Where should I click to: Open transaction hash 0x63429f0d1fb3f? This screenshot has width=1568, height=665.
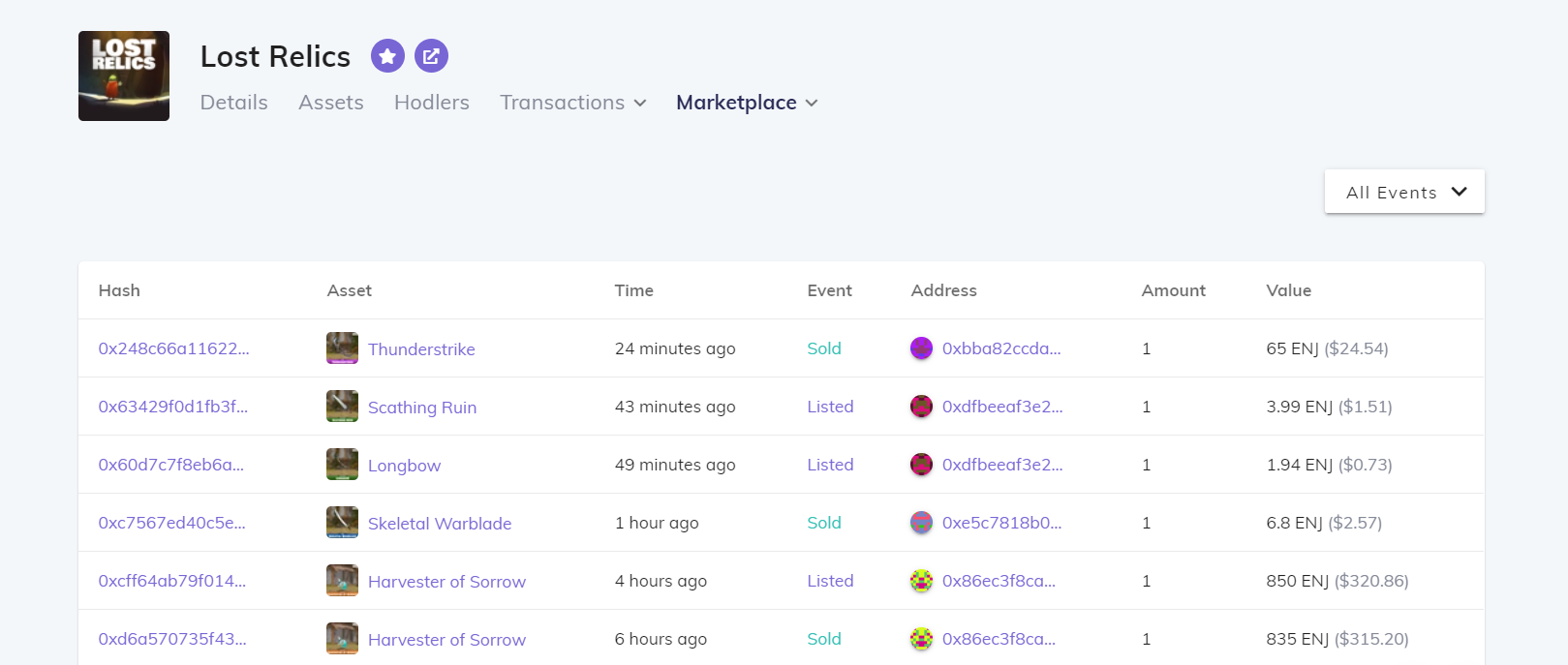click(173, 407)
